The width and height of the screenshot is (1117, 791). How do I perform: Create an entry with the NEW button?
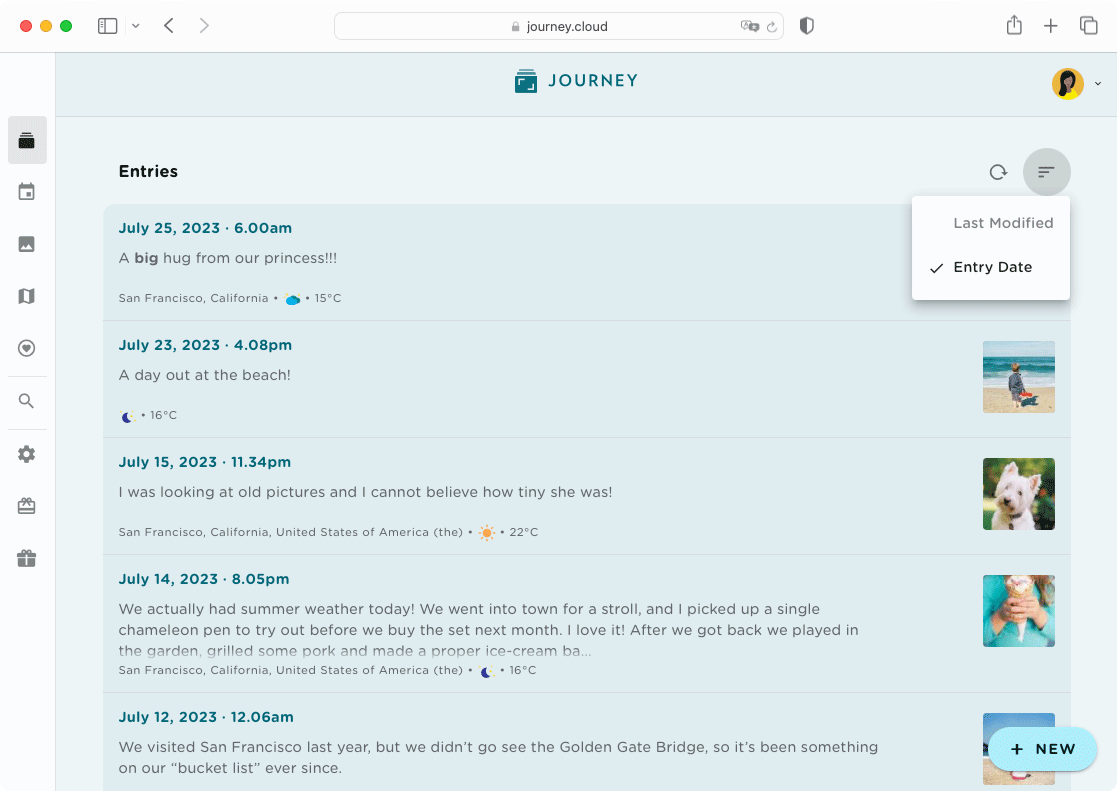pos(1041,749)
